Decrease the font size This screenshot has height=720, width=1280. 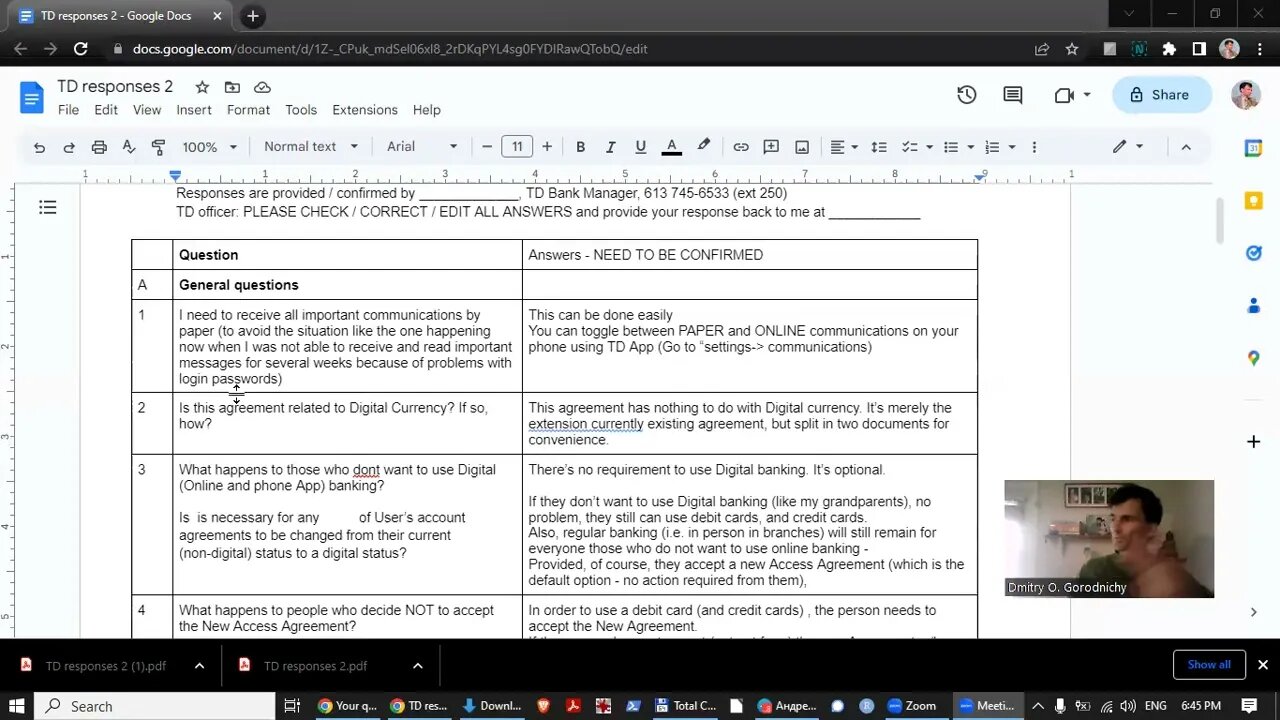(x=487, y=147)
